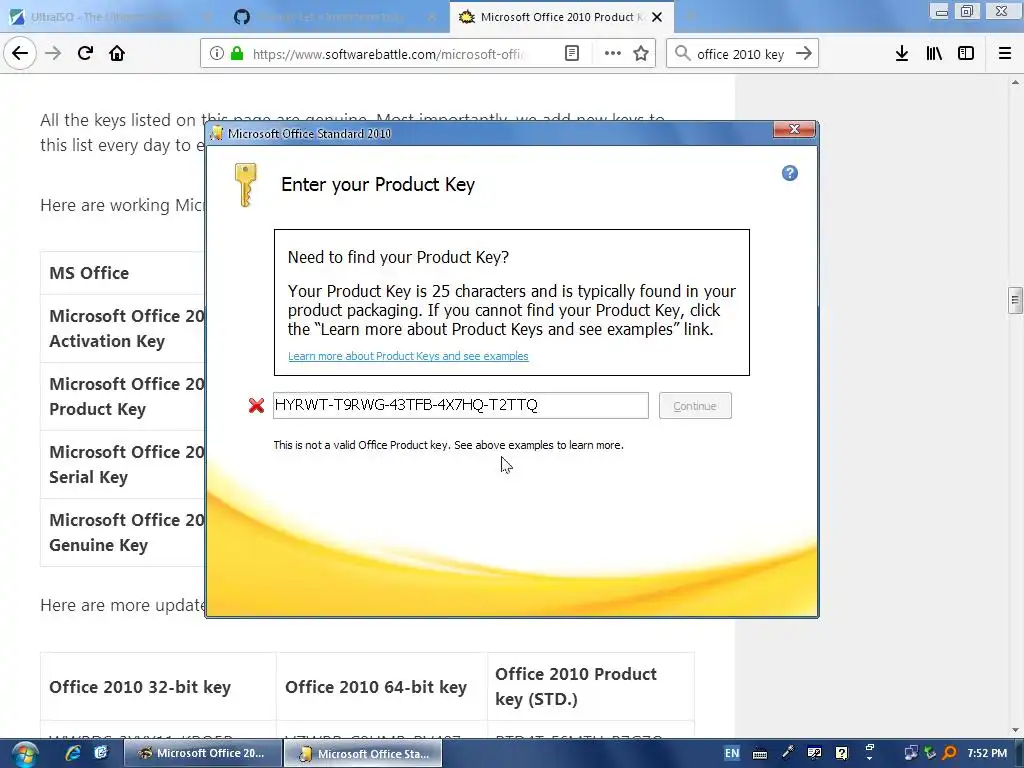1024x768 pixels.
Task: Click scrollbar down arrow
Action: tap(1015, 730)
